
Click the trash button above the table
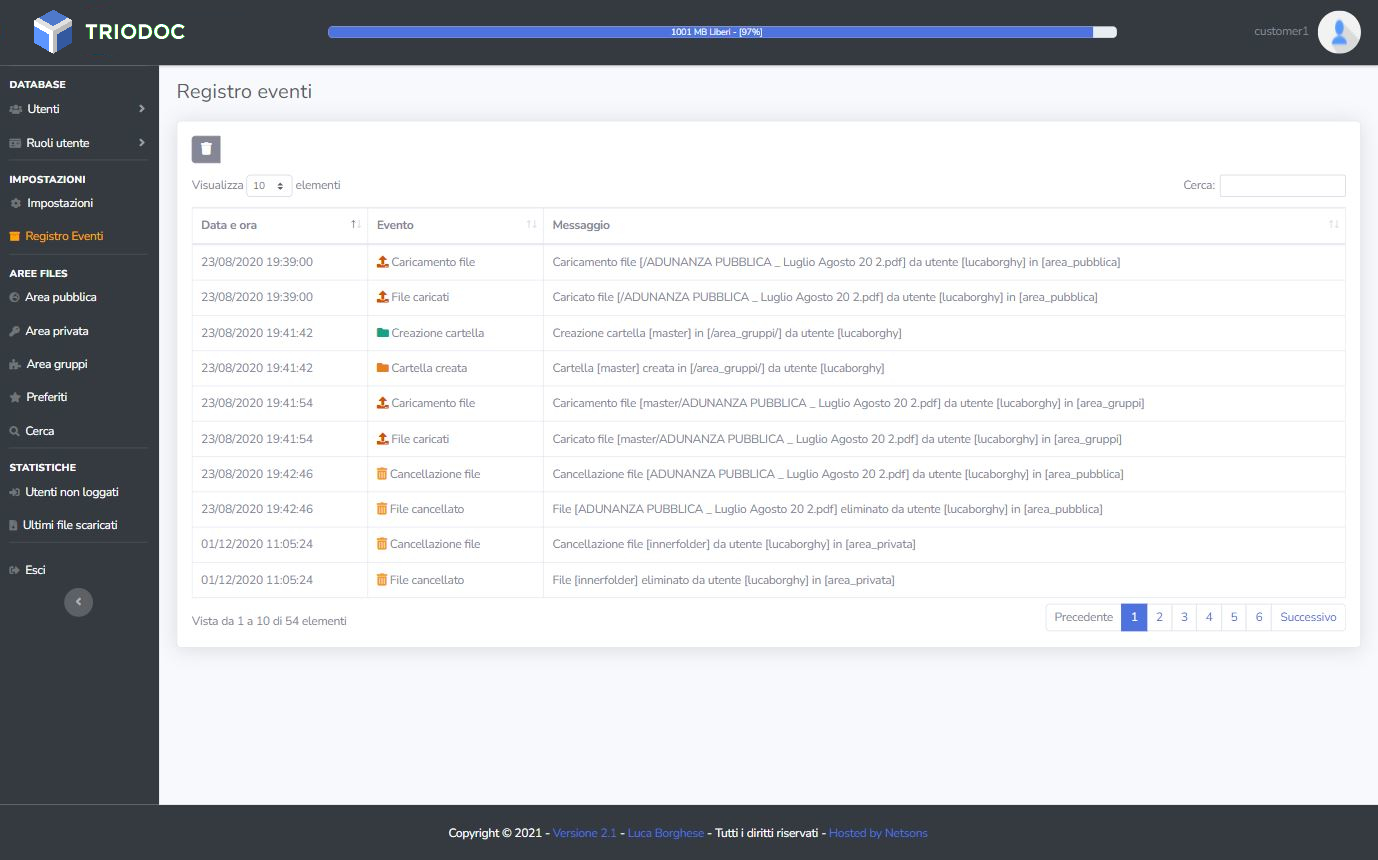206,149
